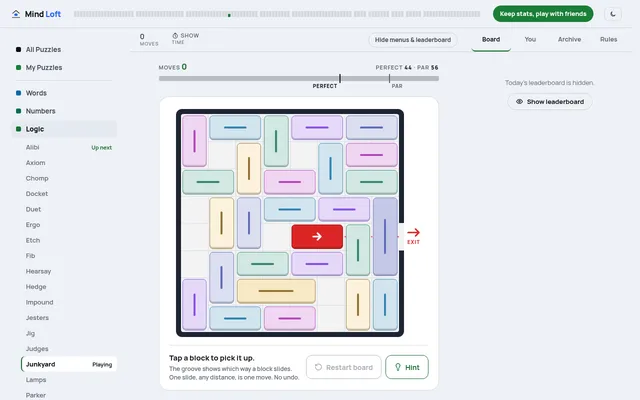640x400 pixels.
Task: Select the Junkyard puzzle currently playing
Action: click(69, 364)
